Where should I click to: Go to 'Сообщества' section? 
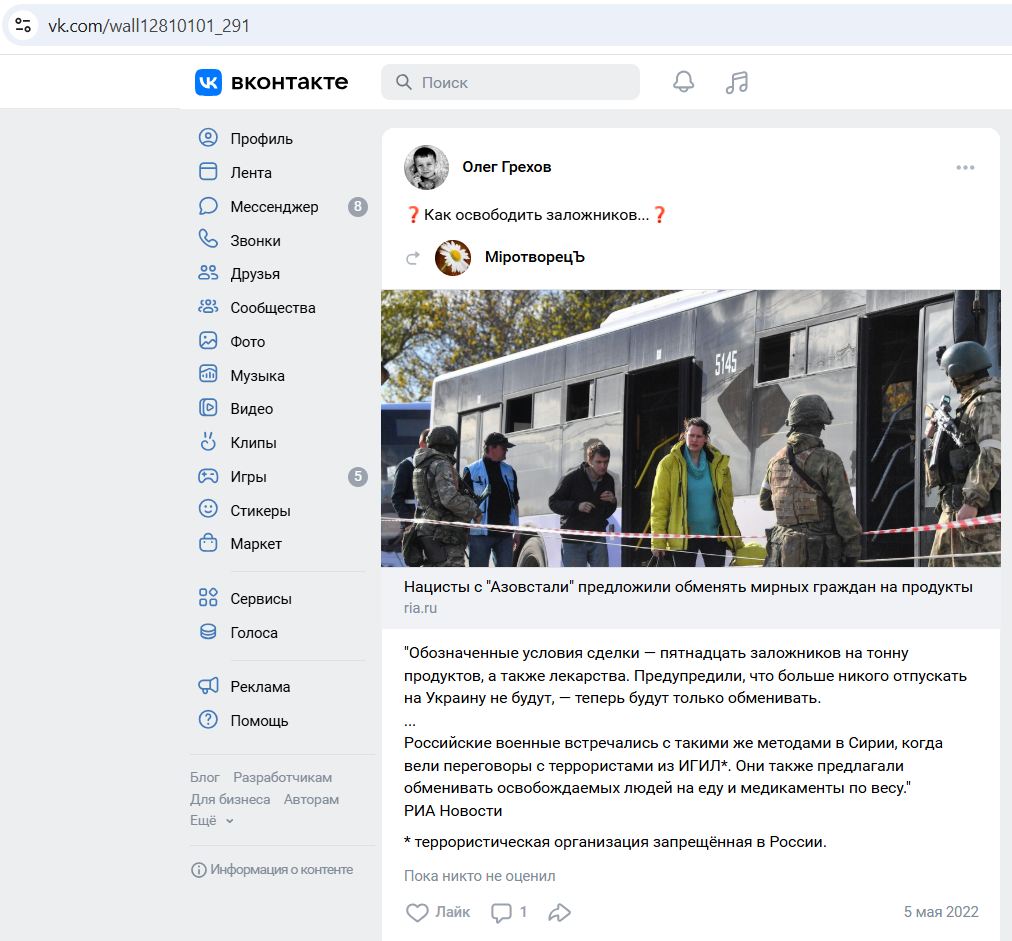272,308
